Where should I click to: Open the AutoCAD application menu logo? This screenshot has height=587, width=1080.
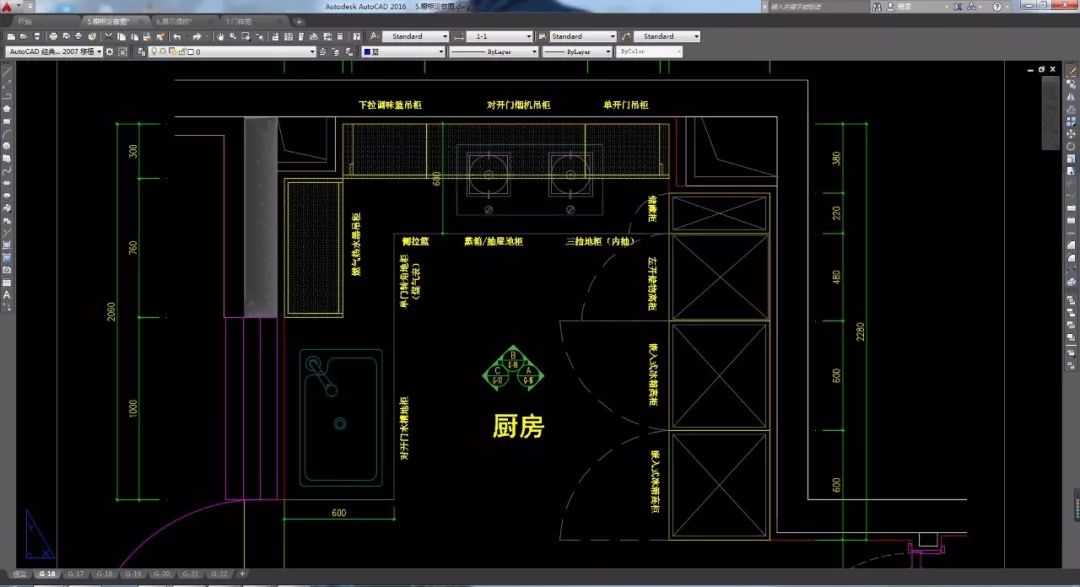[x=7, y=6]
